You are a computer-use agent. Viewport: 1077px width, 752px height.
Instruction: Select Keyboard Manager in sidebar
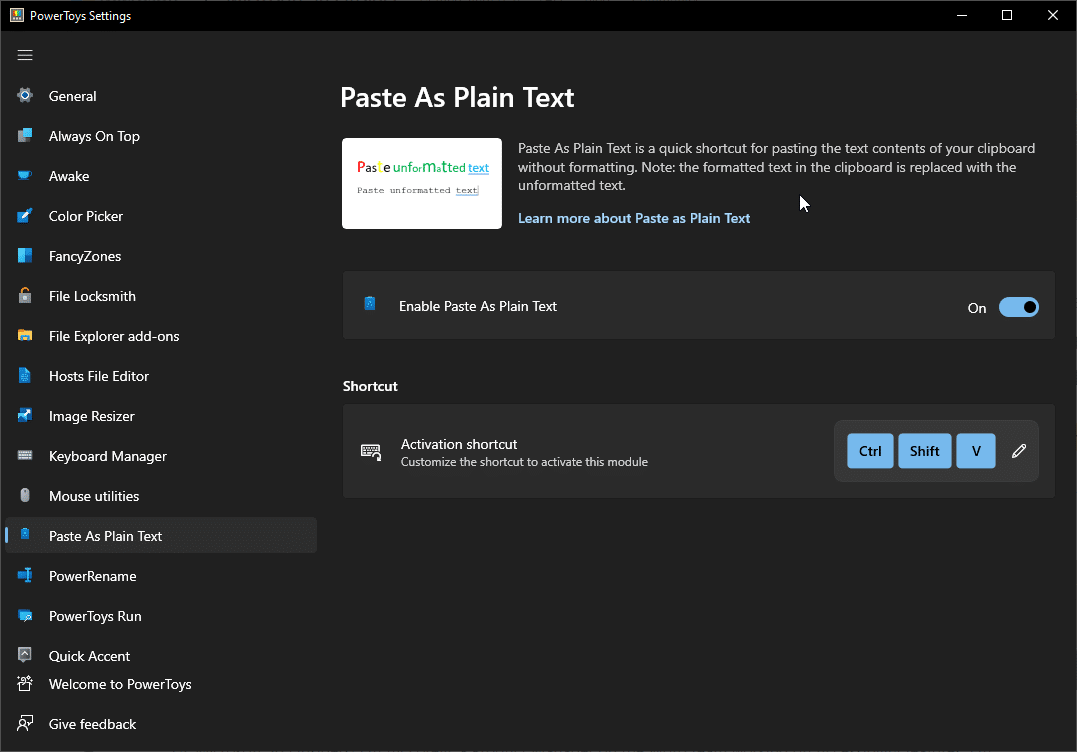point(159,456)
